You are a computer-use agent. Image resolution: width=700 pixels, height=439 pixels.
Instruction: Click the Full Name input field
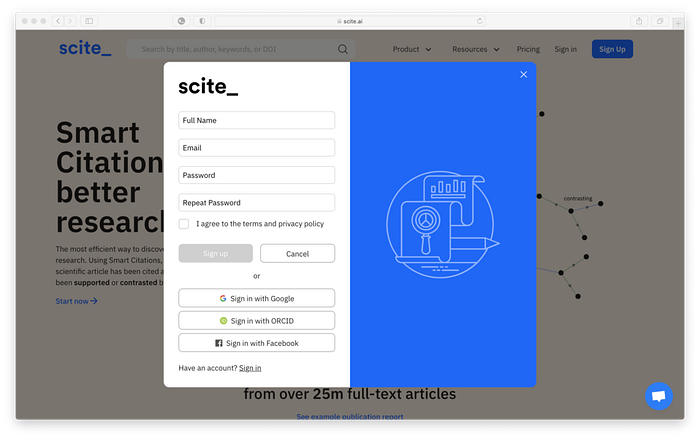256,120
